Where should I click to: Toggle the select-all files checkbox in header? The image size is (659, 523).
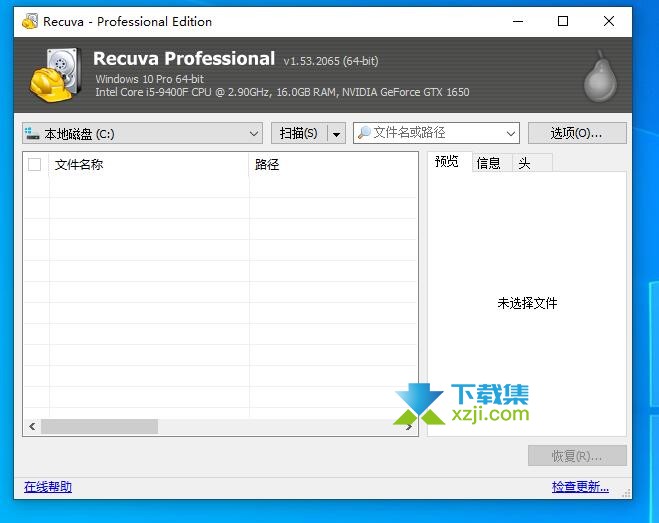coord(34,164)
